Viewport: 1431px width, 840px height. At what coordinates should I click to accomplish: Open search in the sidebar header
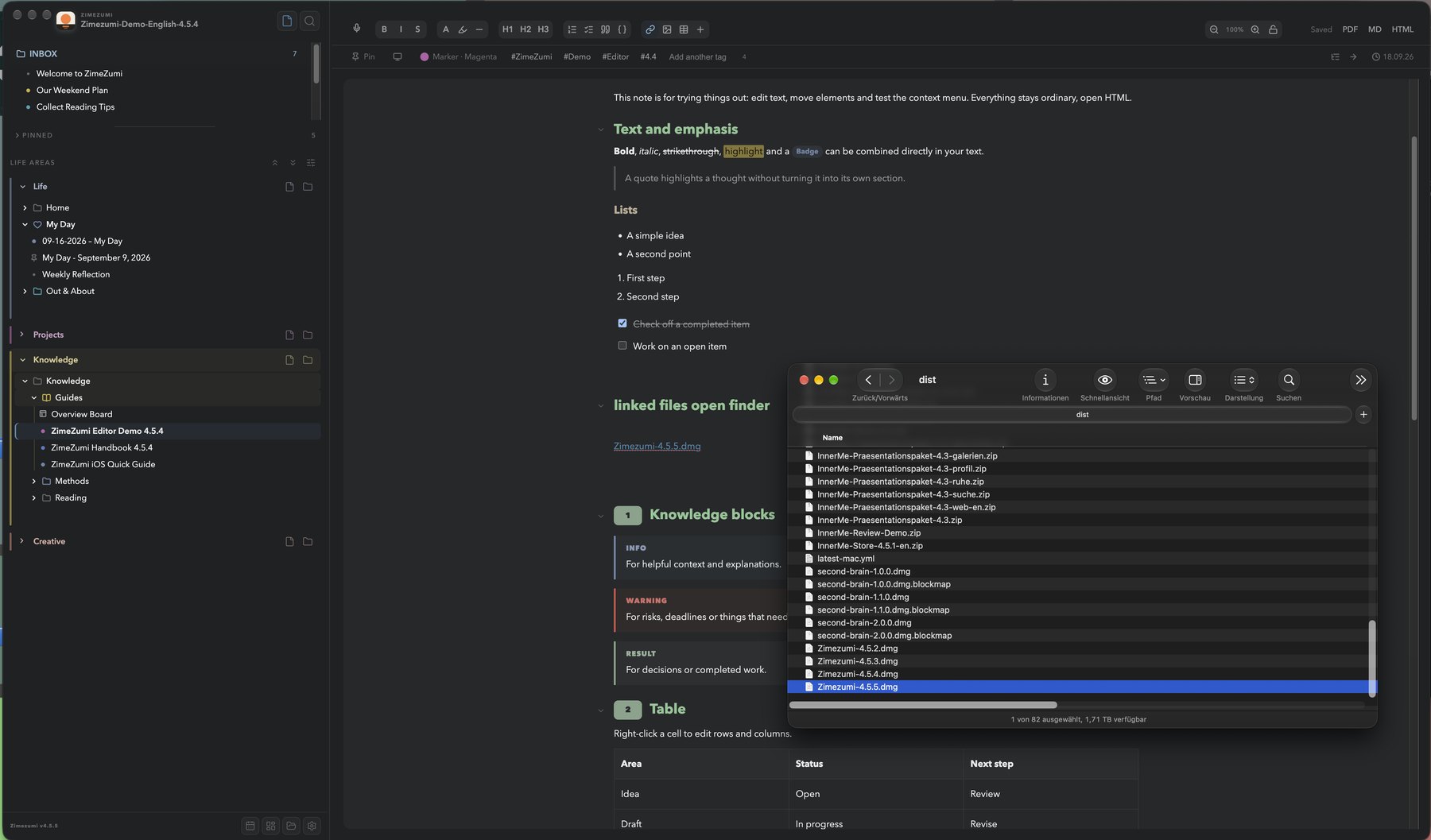tap(310, 21)
